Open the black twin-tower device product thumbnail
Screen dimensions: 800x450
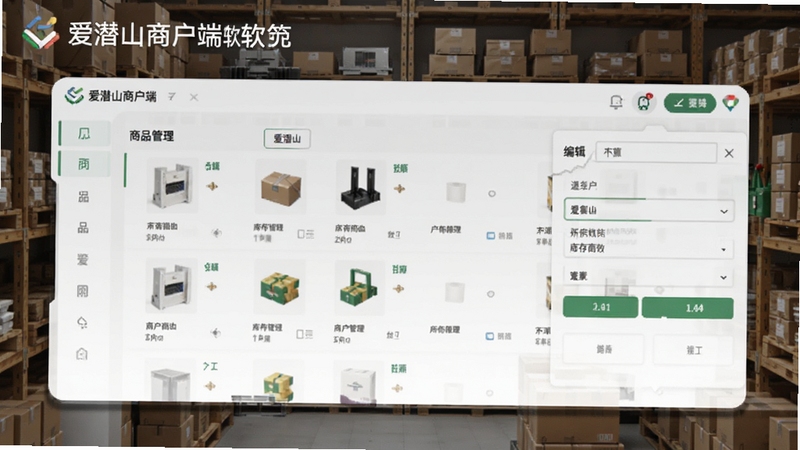point(361,187)
